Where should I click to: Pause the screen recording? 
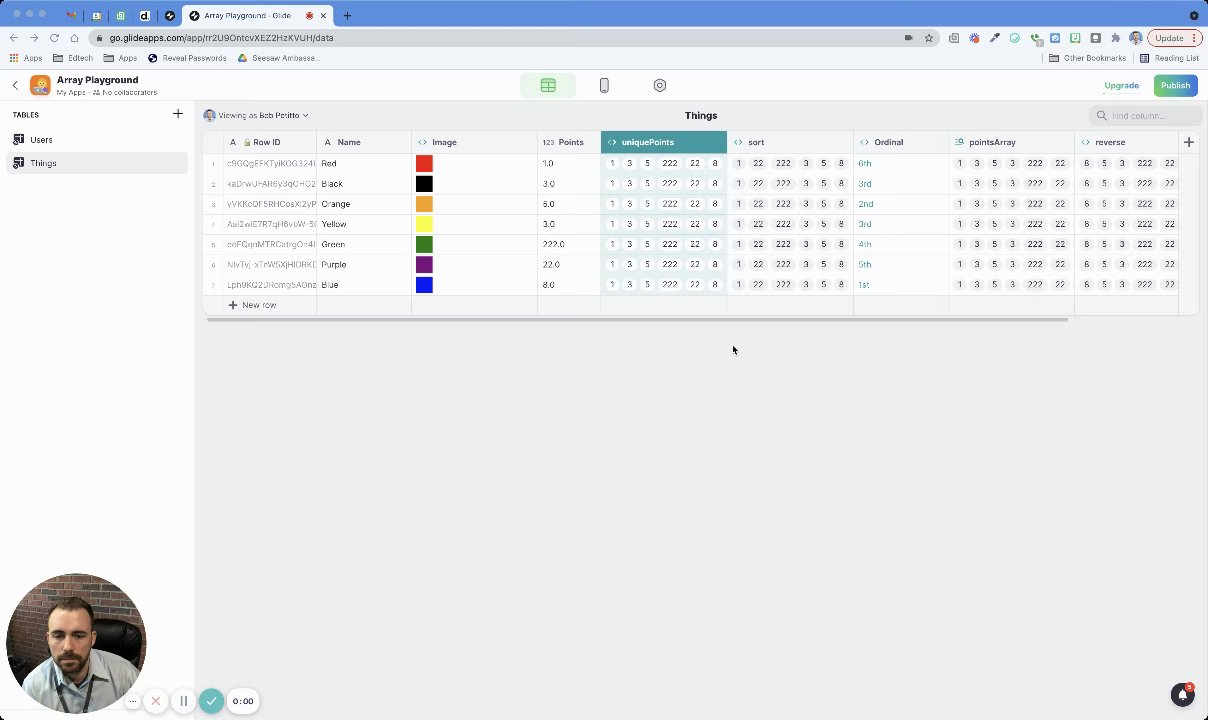click(184, 701)
